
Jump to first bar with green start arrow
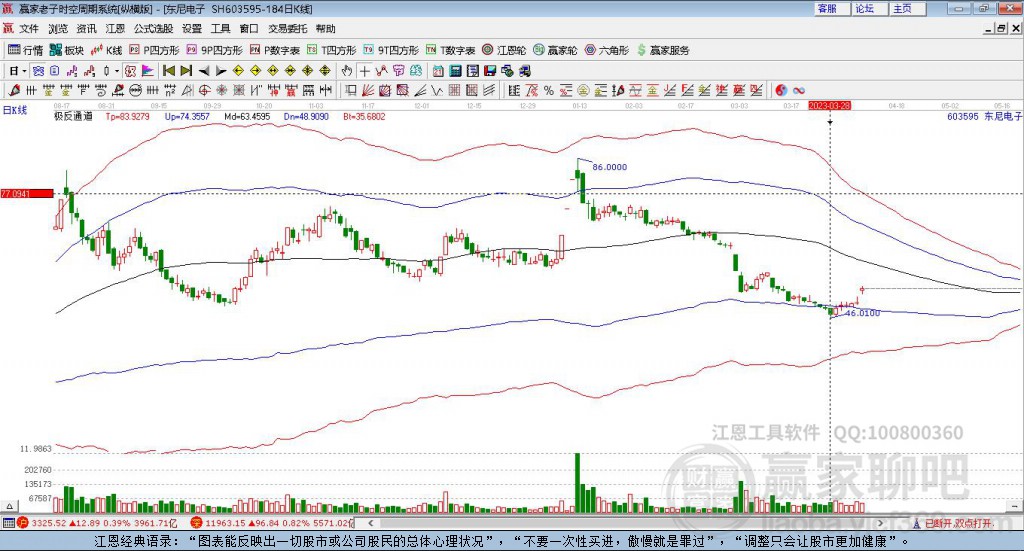point(168,71)
